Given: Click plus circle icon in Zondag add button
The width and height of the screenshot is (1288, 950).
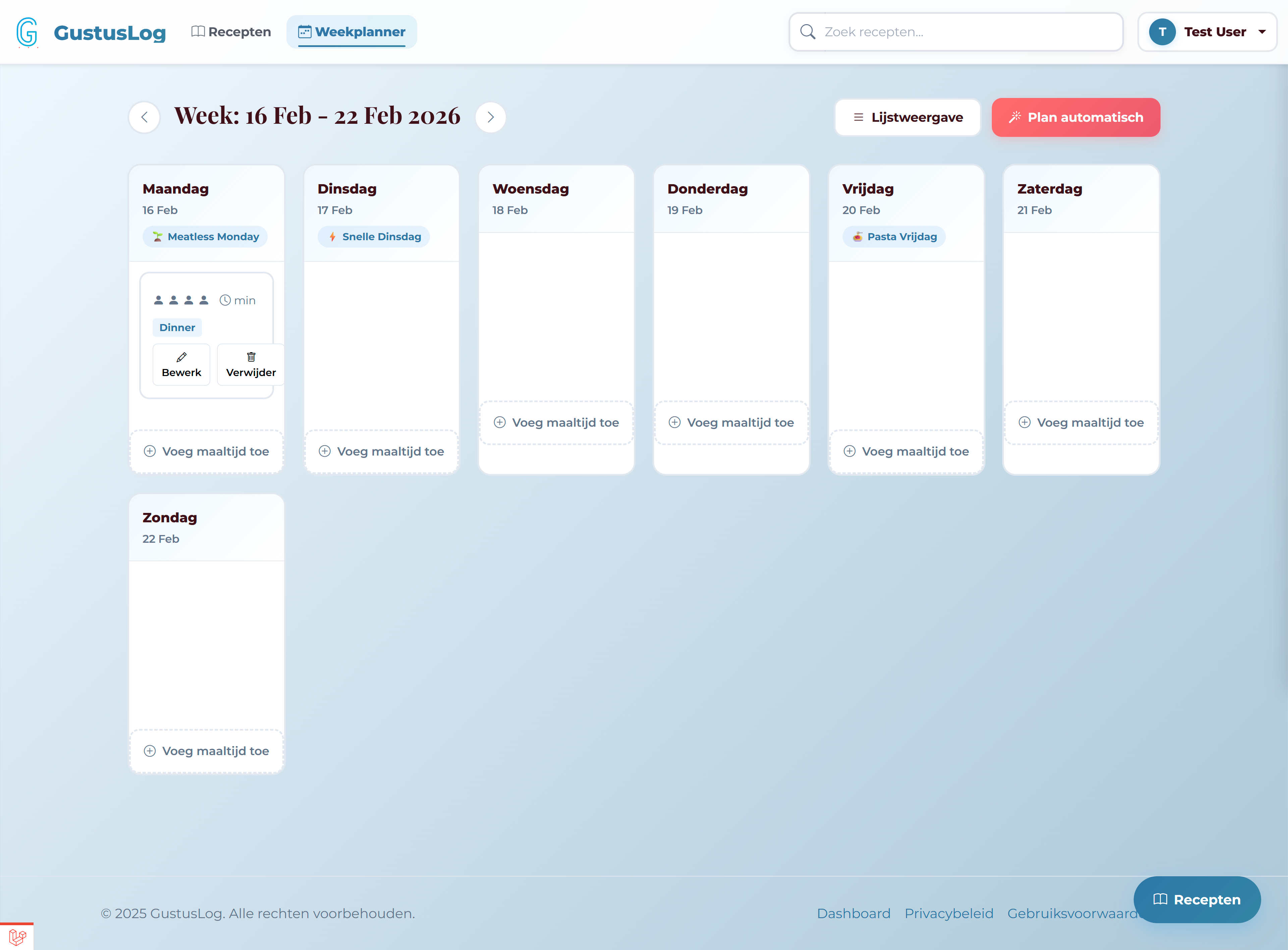Looking at the screenshot, I should (150, 751).
